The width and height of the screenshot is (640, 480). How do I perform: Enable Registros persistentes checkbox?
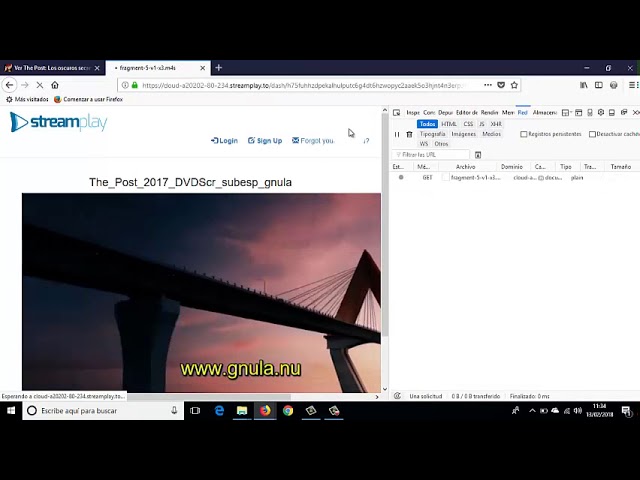[524, 134]
